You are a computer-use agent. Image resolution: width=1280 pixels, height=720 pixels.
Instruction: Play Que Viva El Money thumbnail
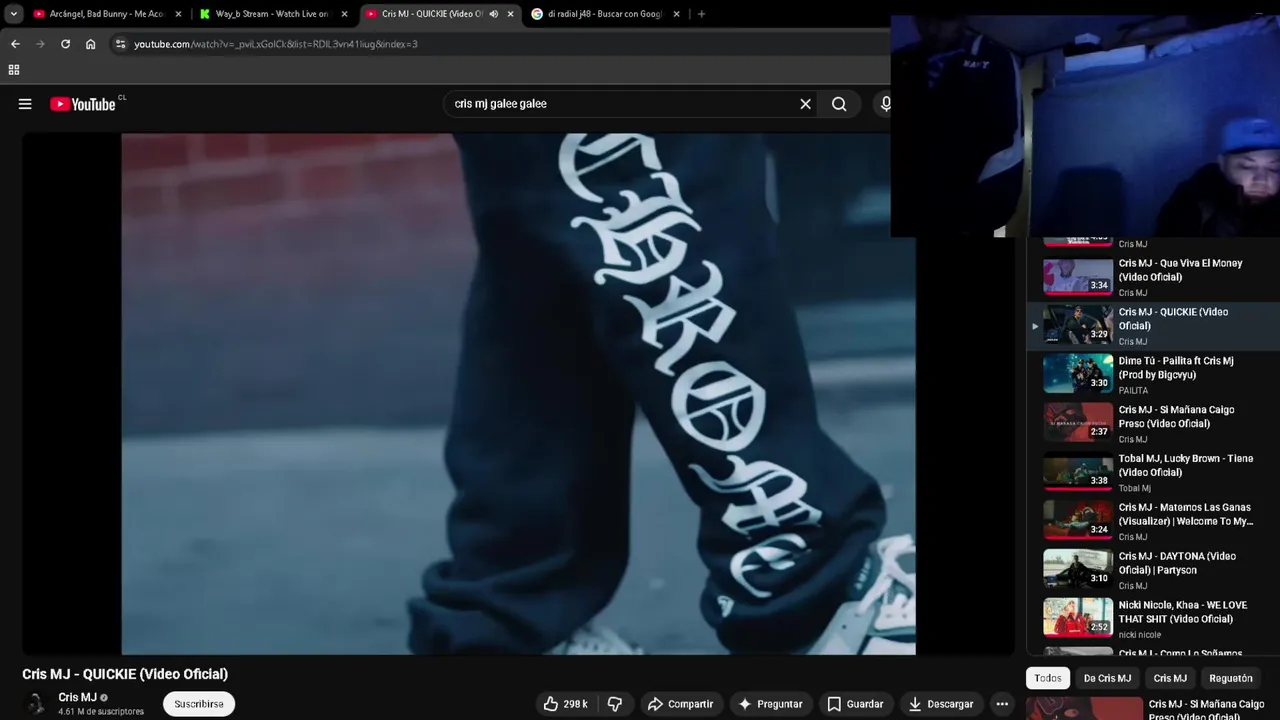[1078, 277]
